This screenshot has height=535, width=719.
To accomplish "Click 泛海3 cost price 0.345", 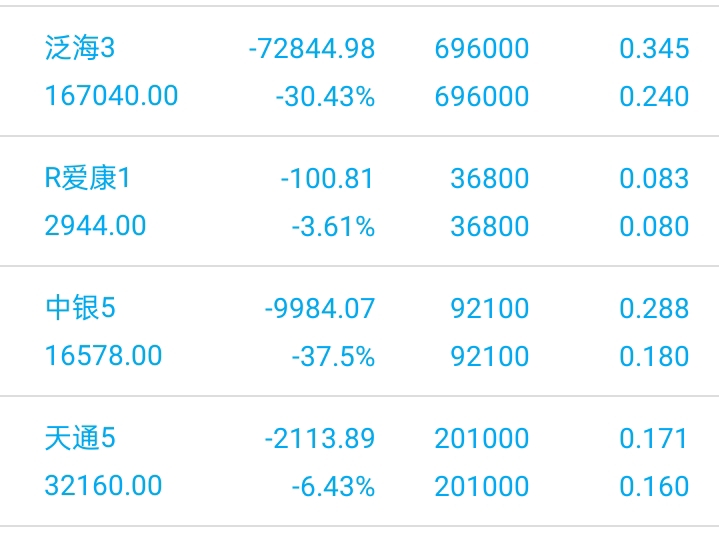I will click(x=654, y=49).
